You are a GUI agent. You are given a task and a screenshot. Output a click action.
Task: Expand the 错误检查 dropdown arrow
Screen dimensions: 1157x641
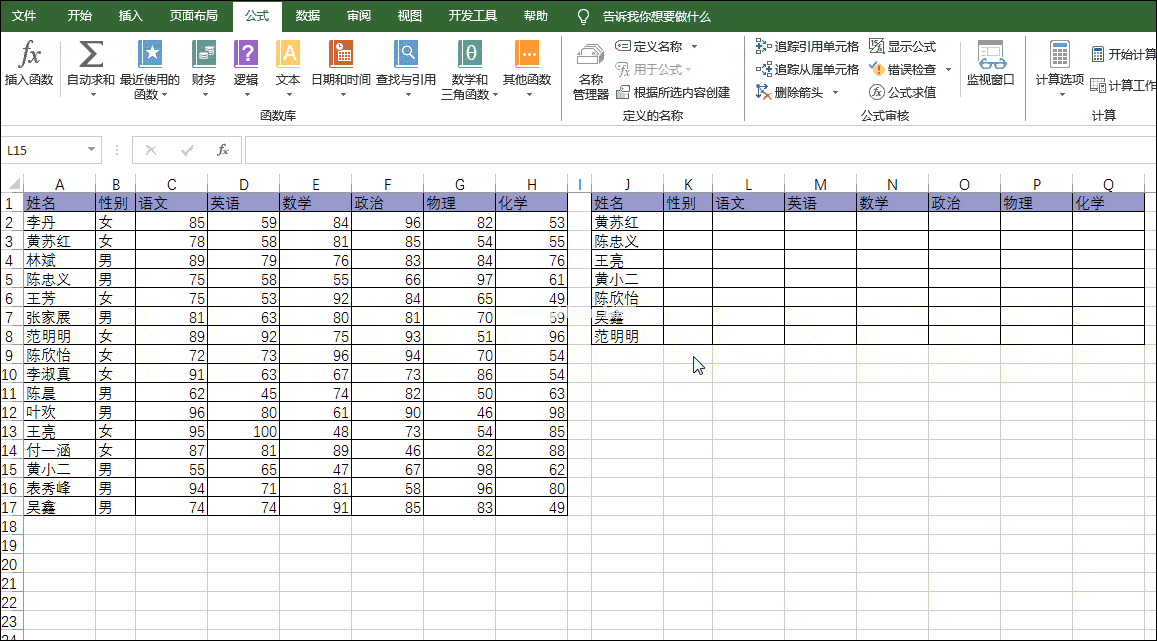(x=948, y=70)
